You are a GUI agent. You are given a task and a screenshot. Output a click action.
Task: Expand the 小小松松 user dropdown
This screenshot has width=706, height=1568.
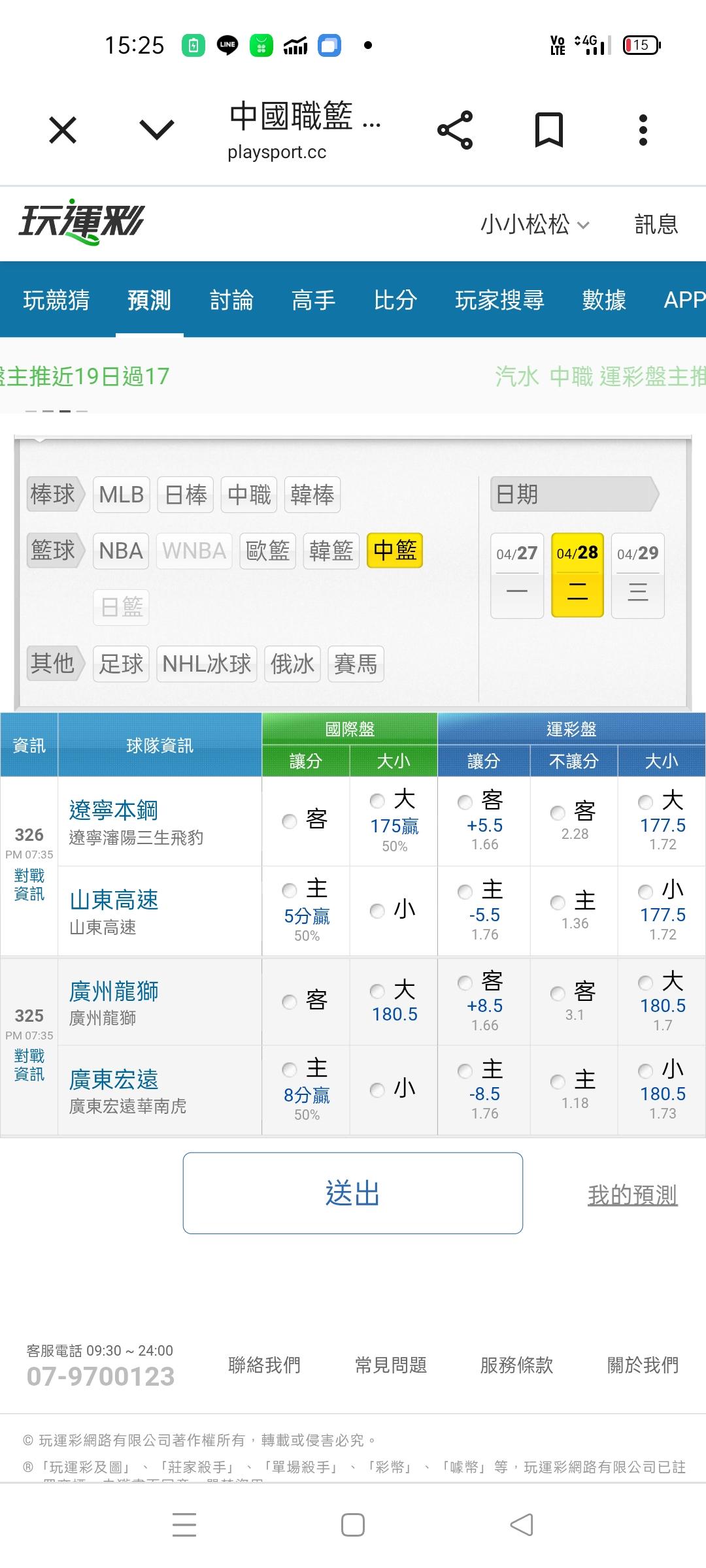coord(535,224)
